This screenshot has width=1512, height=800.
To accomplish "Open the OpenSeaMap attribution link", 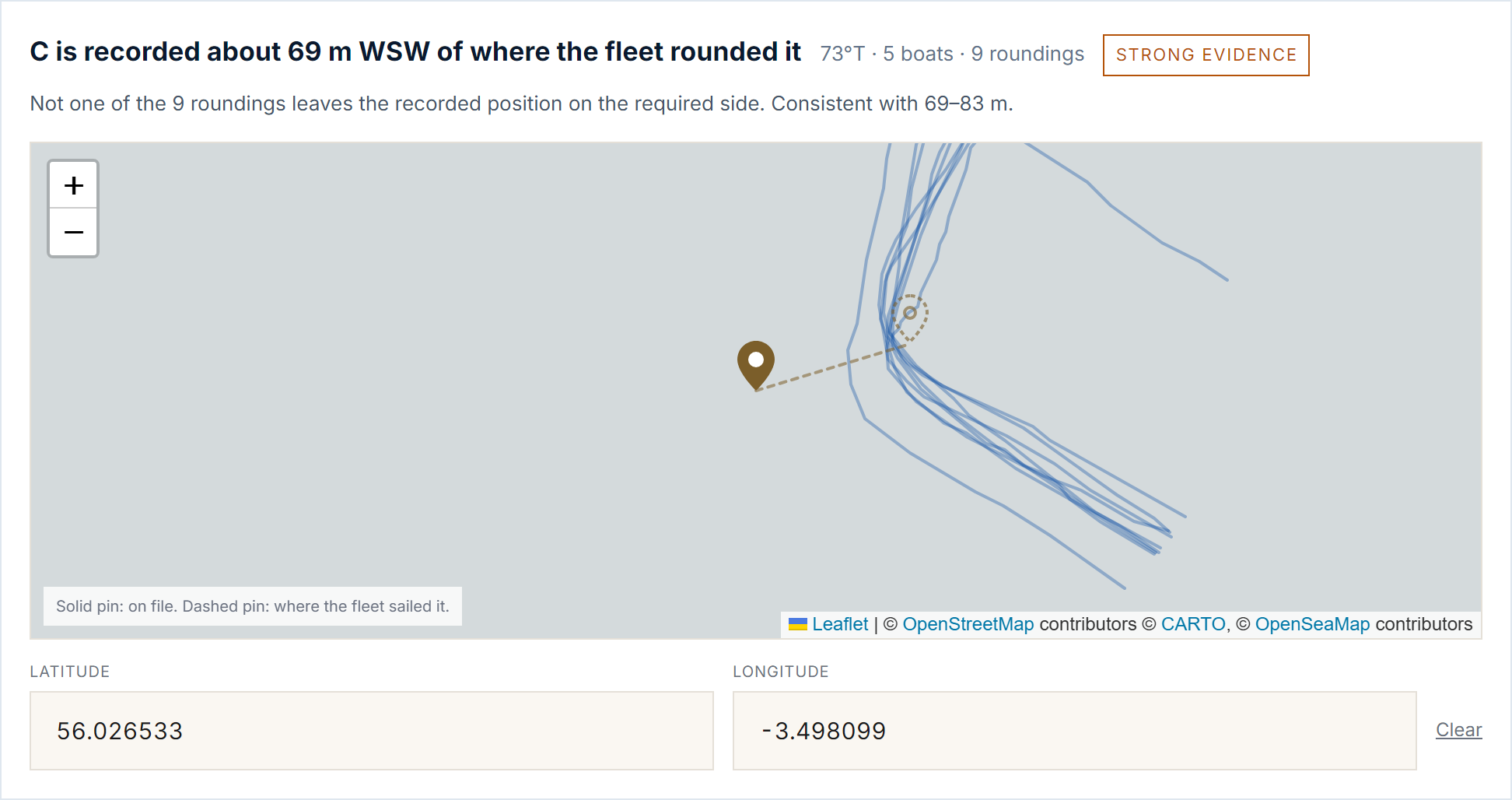I will click(x=1312, y=624).
